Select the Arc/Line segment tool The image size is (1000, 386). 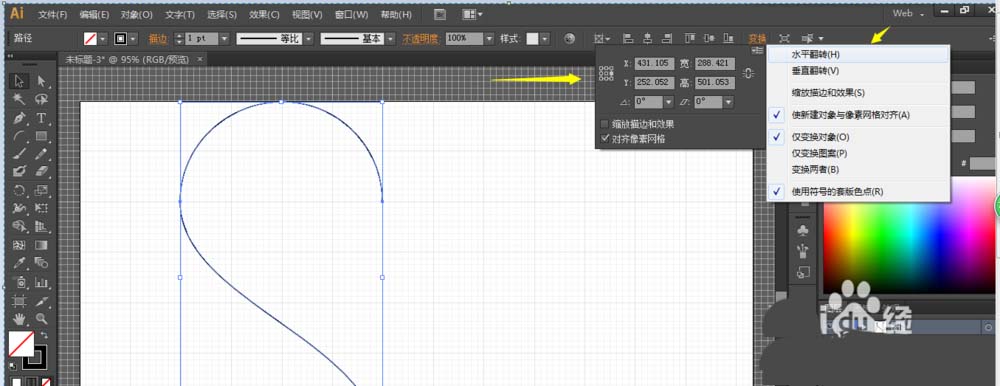point(20,136)
